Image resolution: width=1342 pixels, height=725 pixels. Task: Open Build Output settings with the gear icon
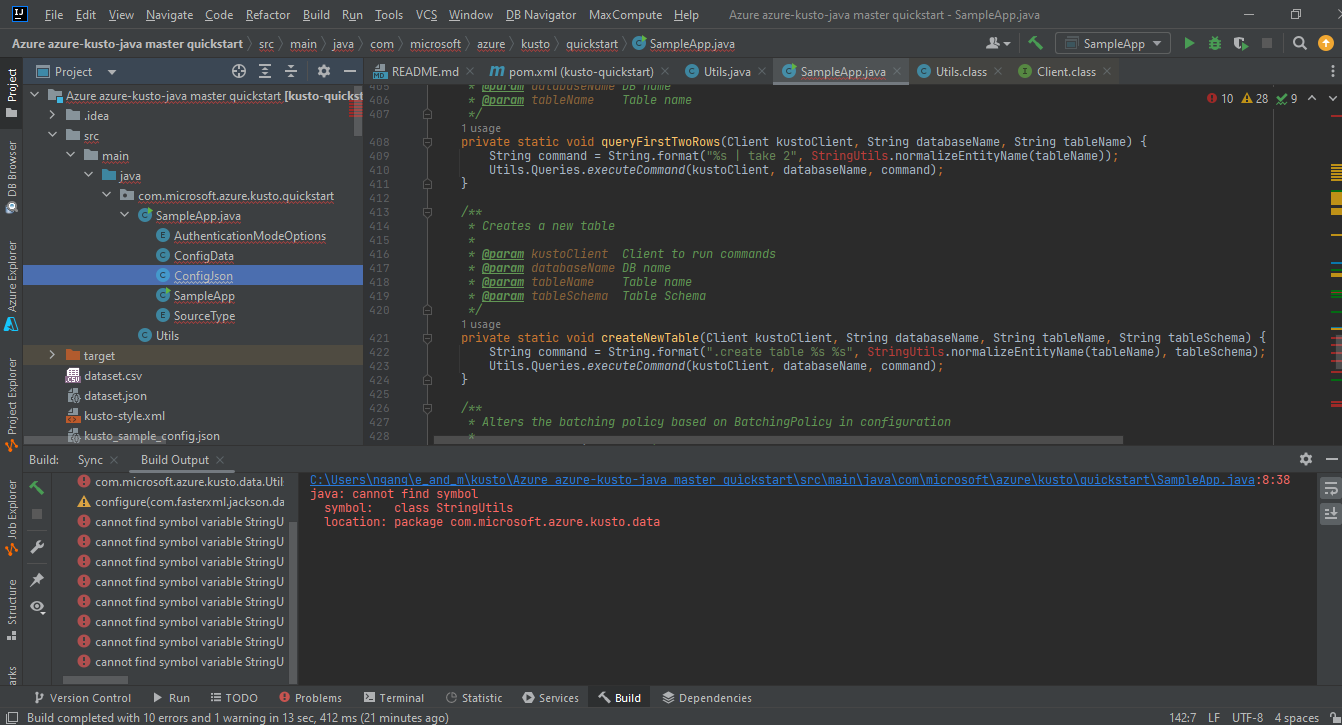[1306, 459]
